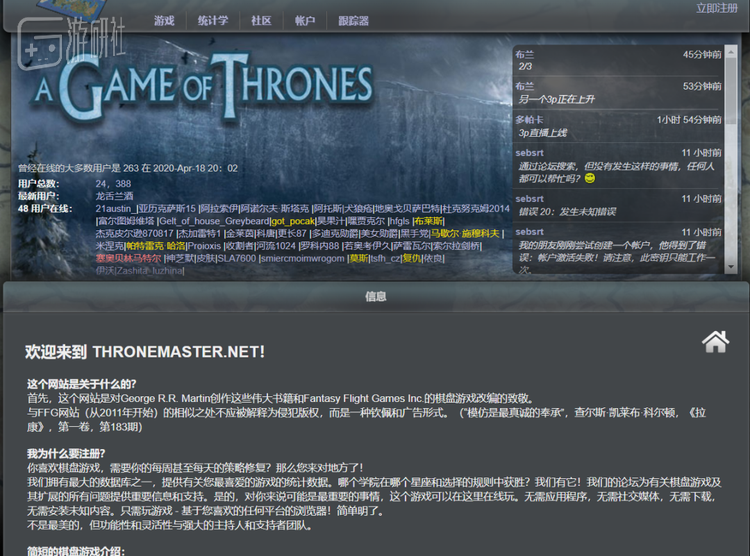The width and height of the screenshot is (750, 556).
Task: Click the 信息 panel header
Action: click(x=375, y=297)
